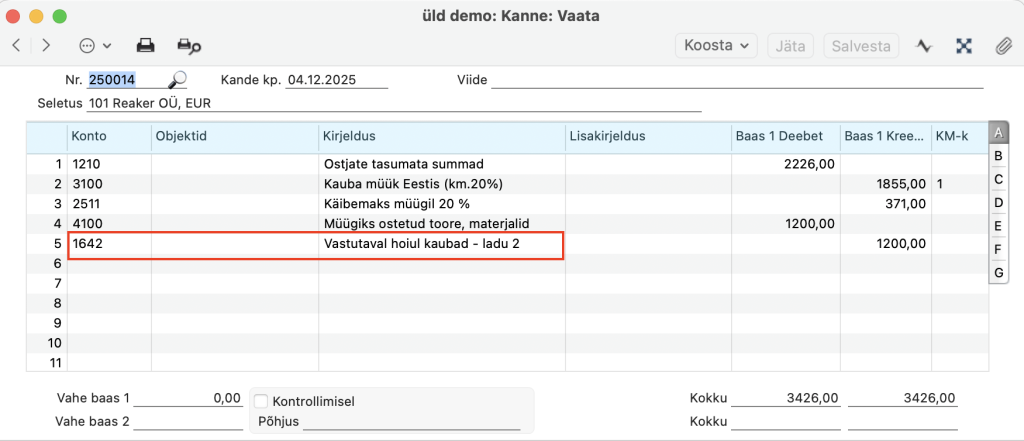Expand the ellipsis actions menu
Viewport: 1024px width, 441px height.
click(x=94, y=45)
